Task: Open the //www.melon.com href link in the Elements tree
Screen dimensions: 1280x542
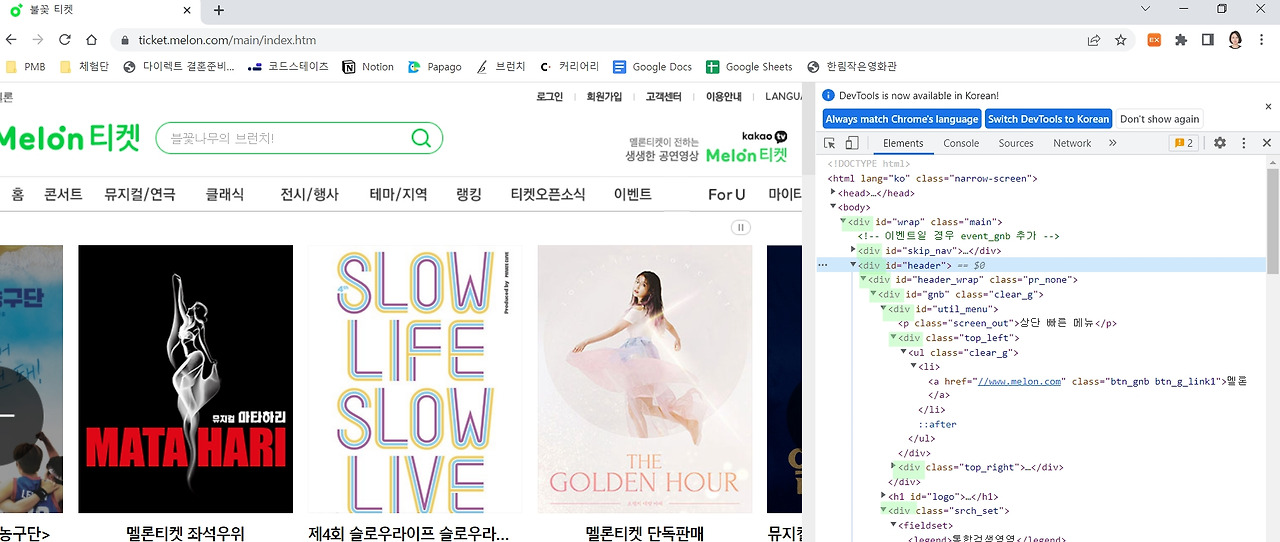Action: (1019, 381)
